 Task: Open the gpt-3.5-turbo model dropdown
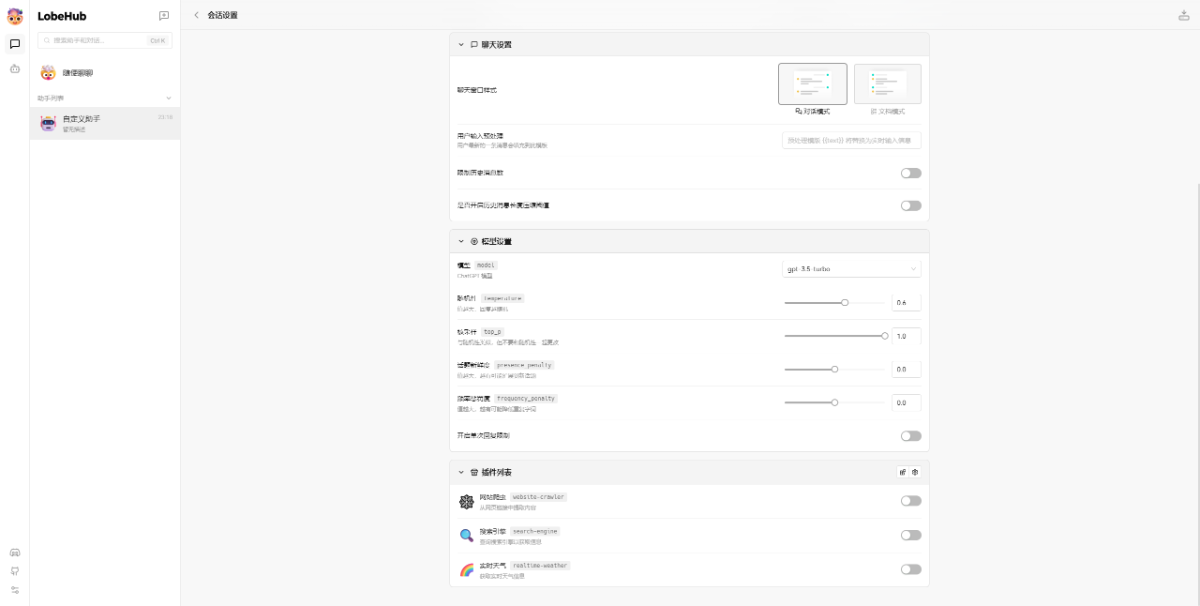[x=851, y=269]
